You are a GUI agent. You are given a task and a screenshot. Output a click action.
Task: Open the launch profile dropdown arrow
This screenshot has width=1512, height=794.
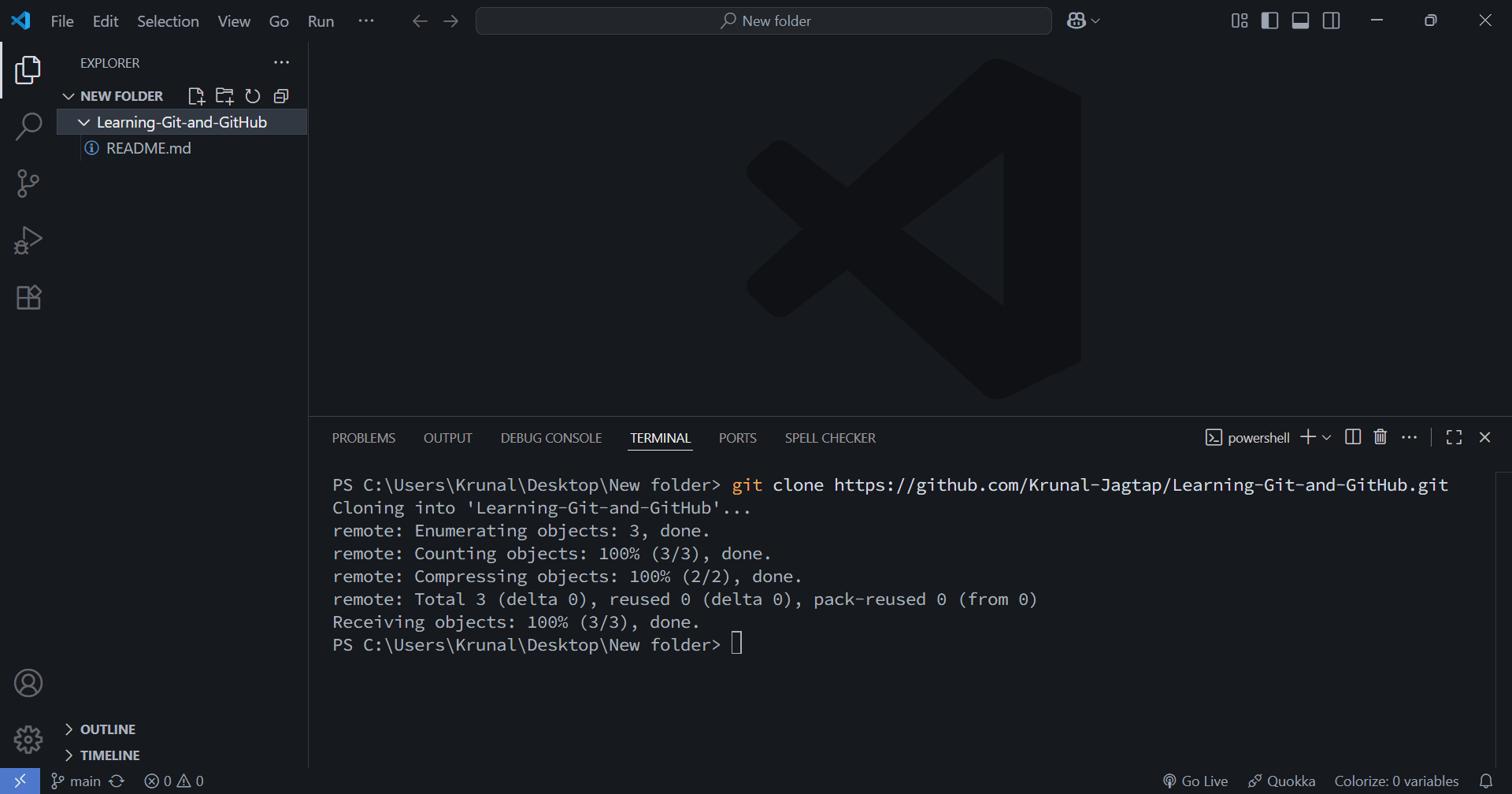point(1327,438)
